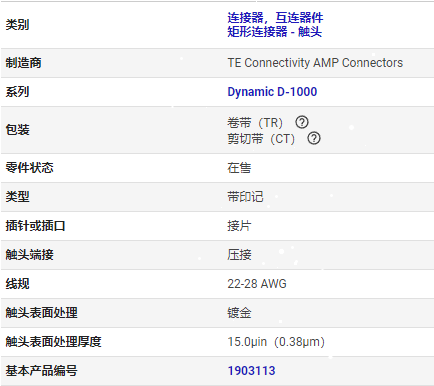The image size is (434, 386).
Task: Click the 基本产品编号 row label
Action: pos(41,371)
